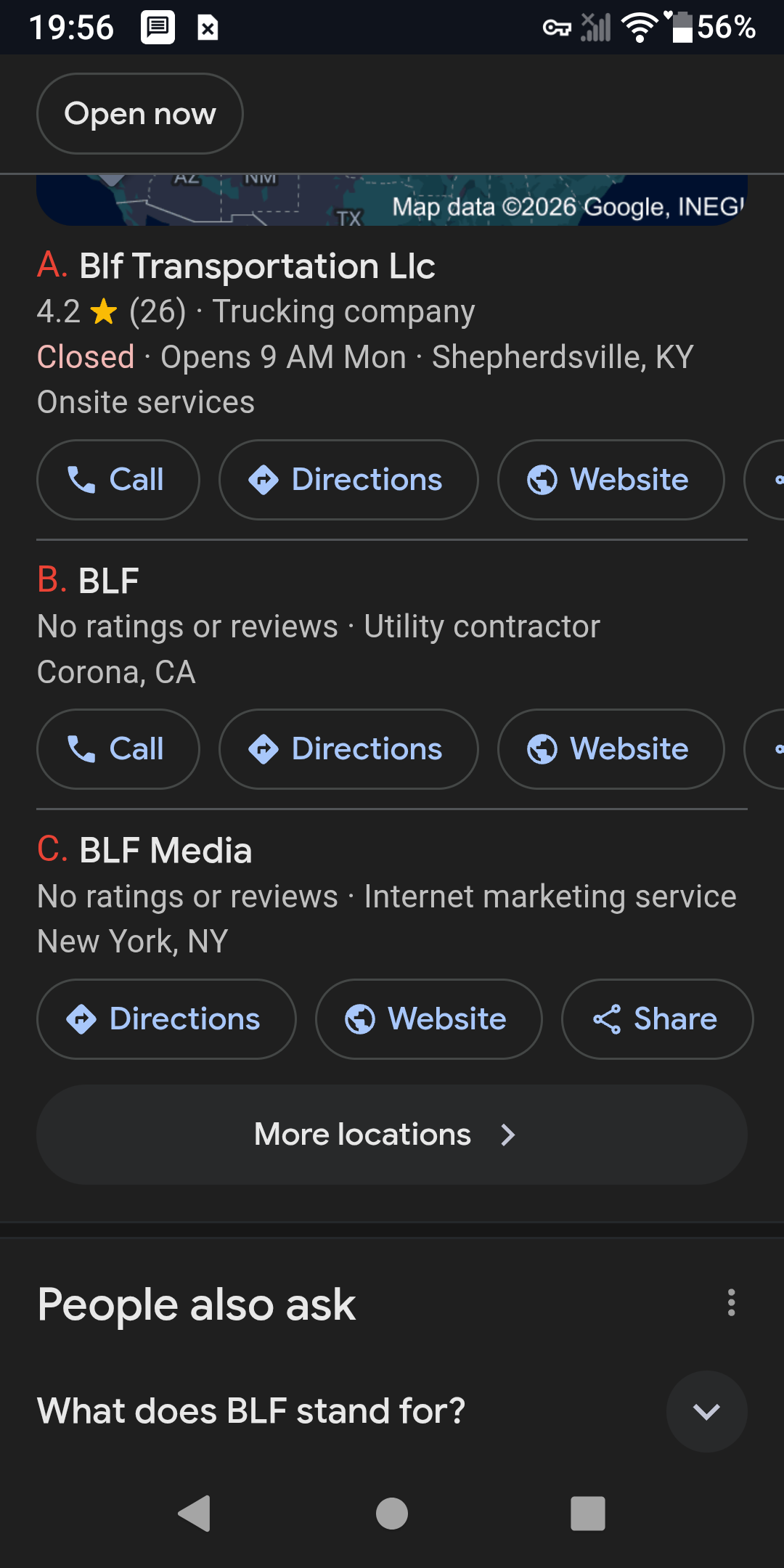Tap Directions icon for BLF Media
Screen dimensions: 784x1568
pos(81,1019)
